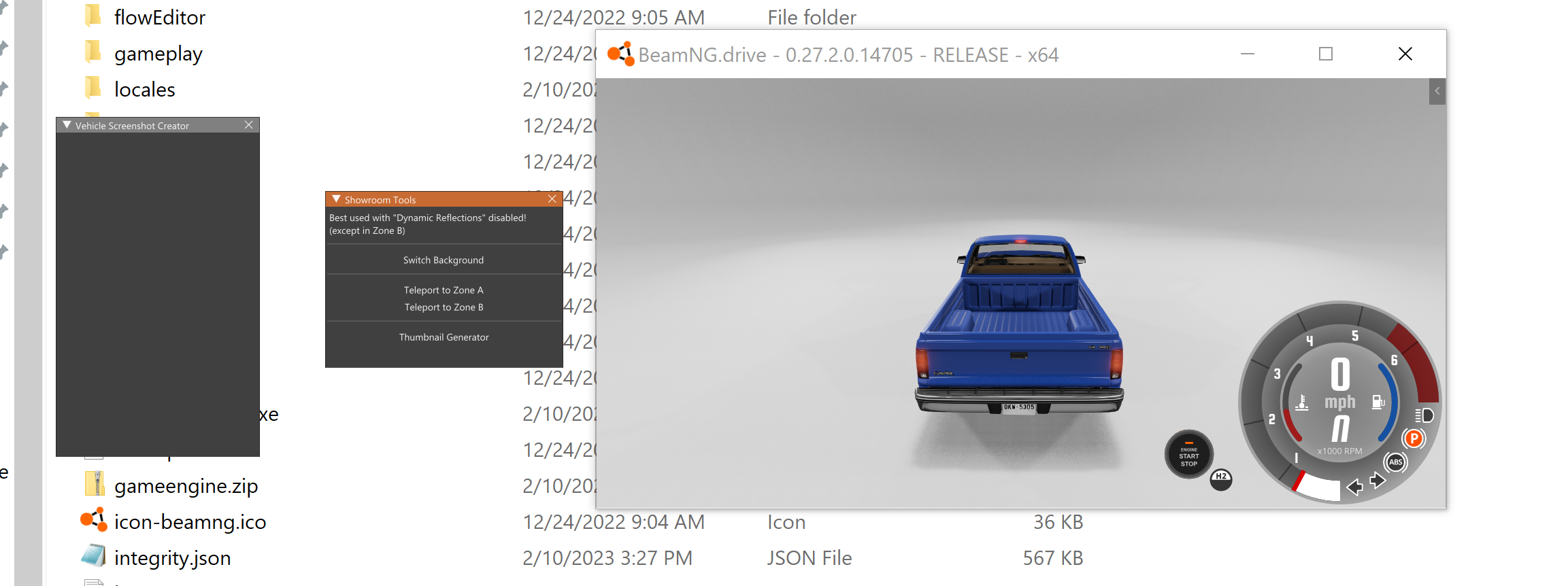Viewport: 1568px width, 586px height.
Task: Close the Showroom Tools window
Action: 552,199
